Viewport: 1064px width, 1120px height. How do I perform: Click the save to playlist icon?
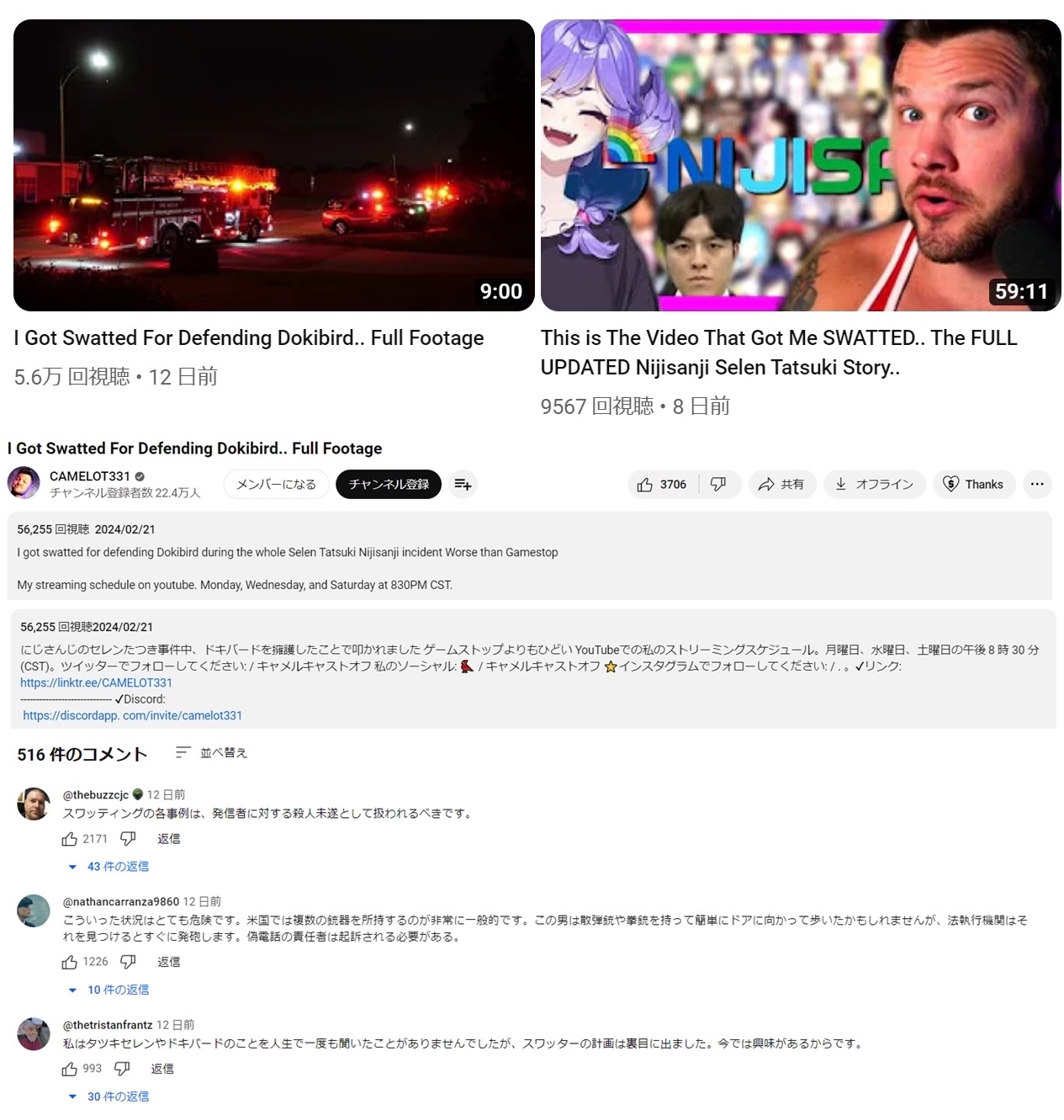(x=463, y=485)
